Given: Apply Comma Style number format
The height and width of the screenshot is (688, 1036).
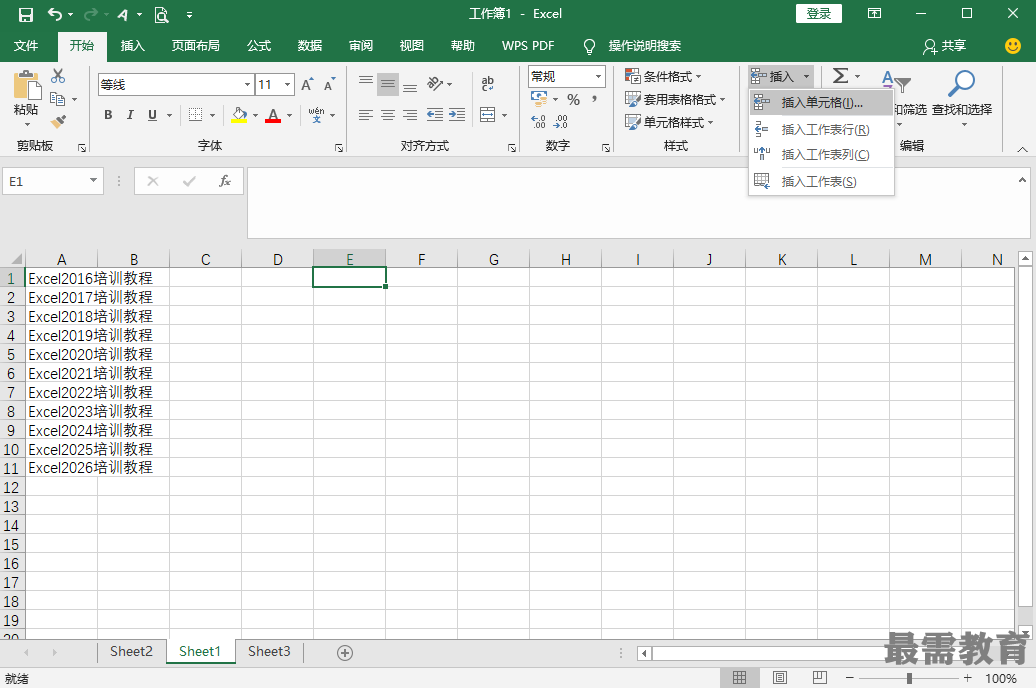Looking at the screenshot, I should (x=595, y=100).
